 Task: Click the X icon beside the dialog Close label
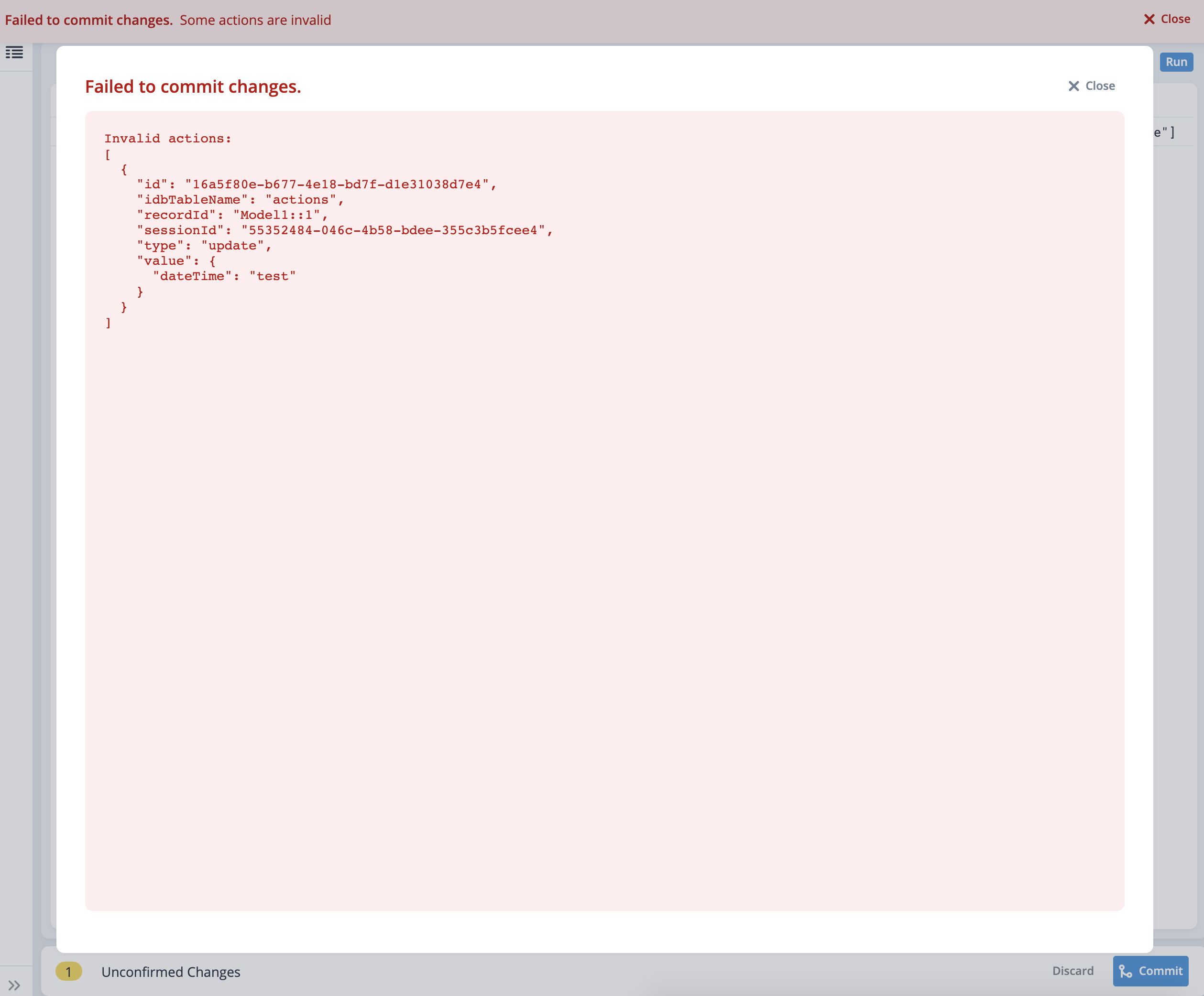coord(1073,86)
